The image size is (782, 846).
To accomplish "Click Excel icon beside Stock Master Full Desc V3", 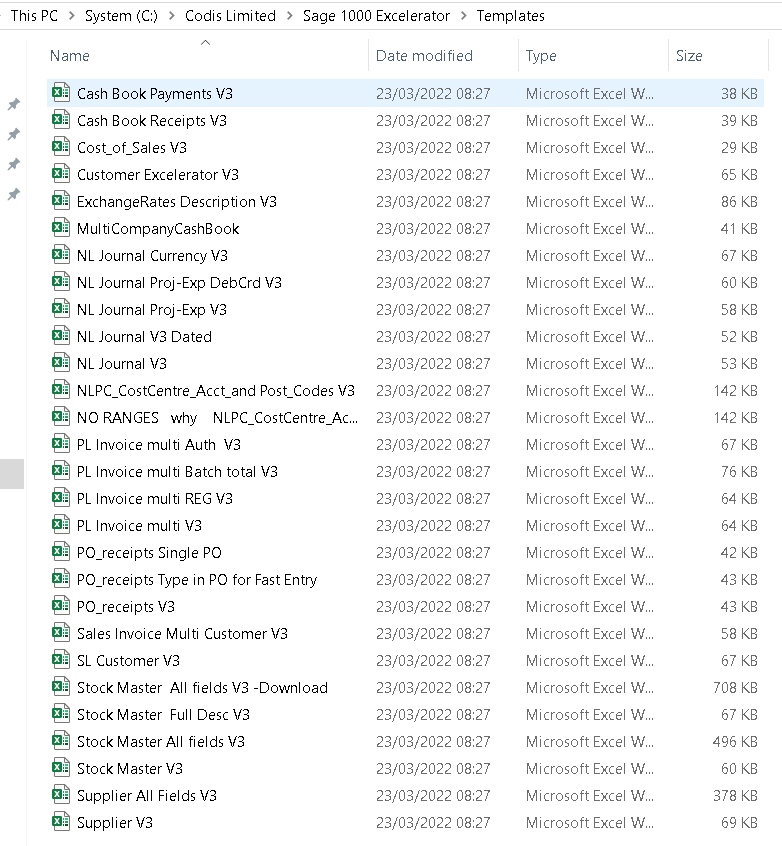I will 60,713.
